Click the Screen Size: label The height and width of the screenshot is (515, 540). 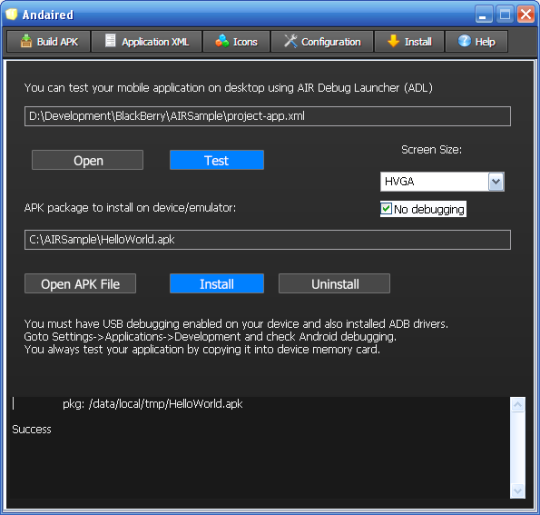click(431, 150)
